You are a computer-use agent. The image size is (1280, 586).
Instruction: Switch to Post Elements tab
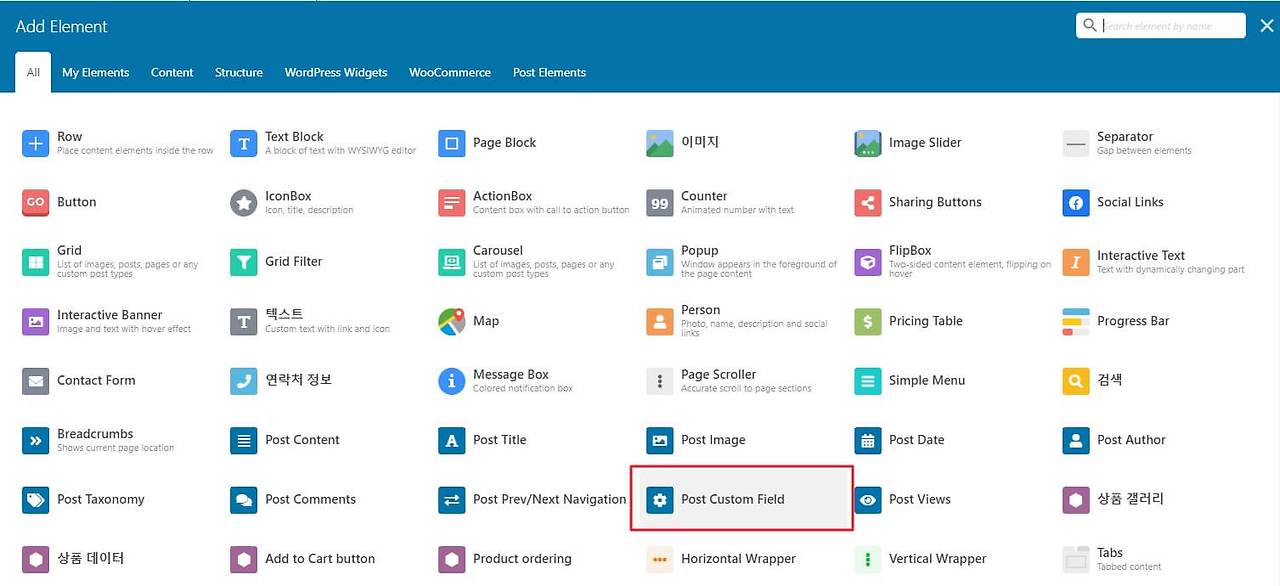pyautogui.click(x=549, y=73)
